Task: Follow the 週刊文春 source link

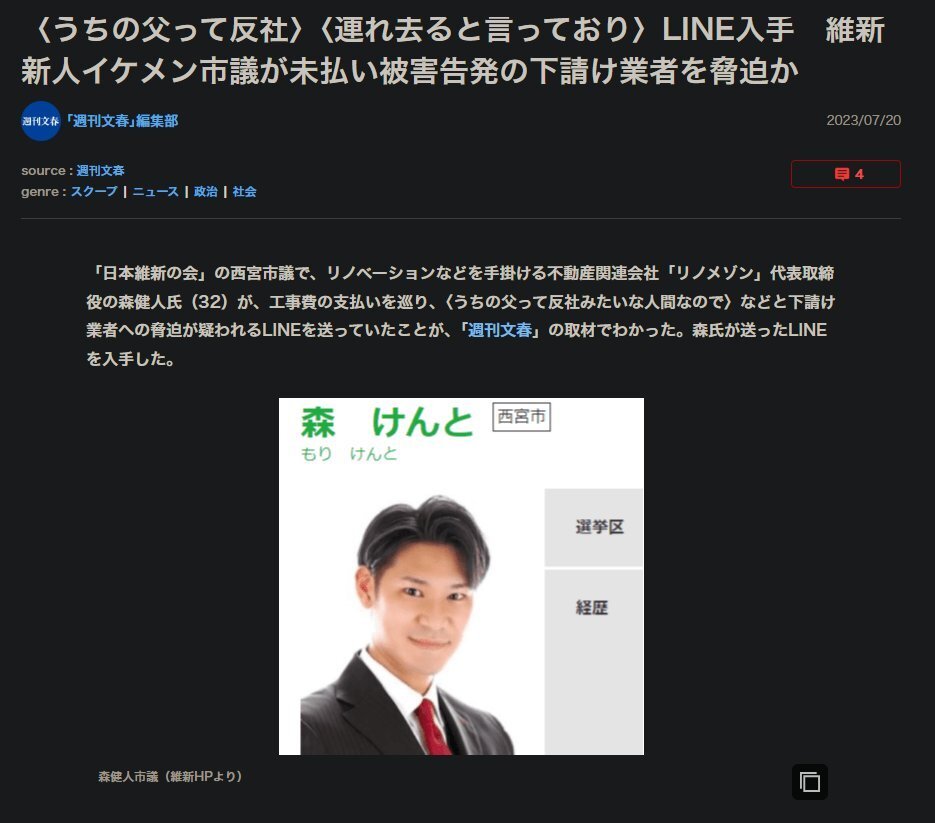Action: [x=100, y=171]
